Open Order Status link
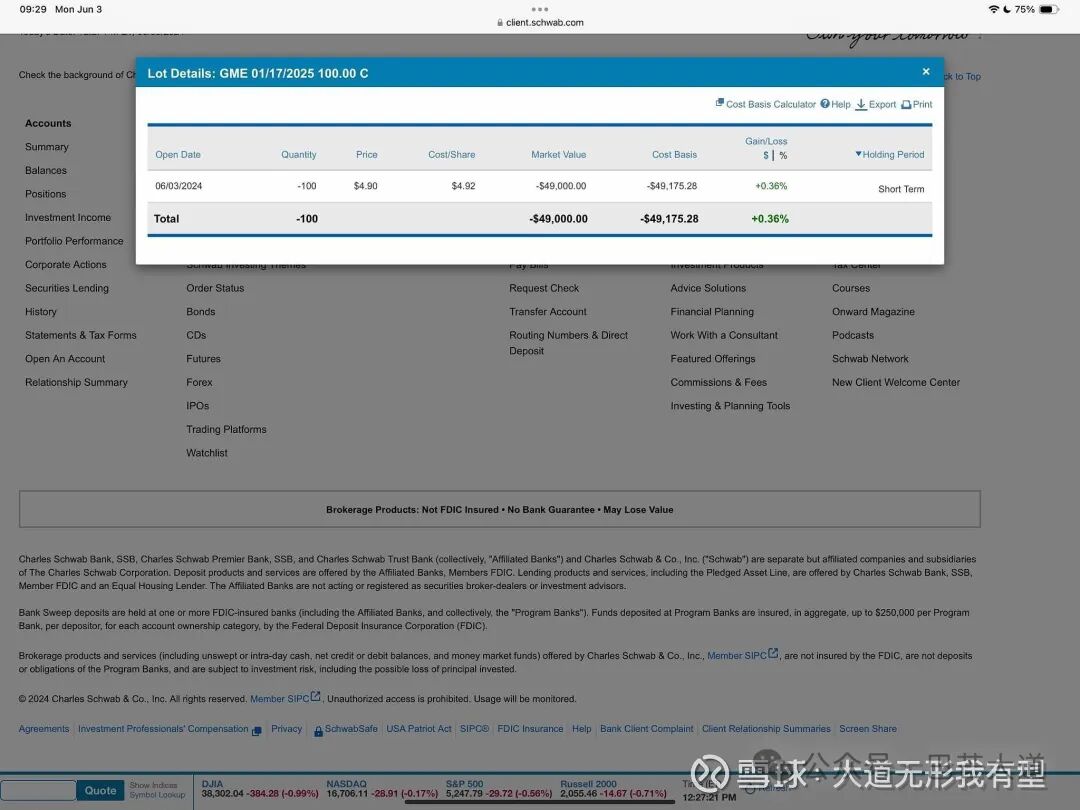Image resolution: width=1080 pixels, height=810 pixels. tap(215, 288)
